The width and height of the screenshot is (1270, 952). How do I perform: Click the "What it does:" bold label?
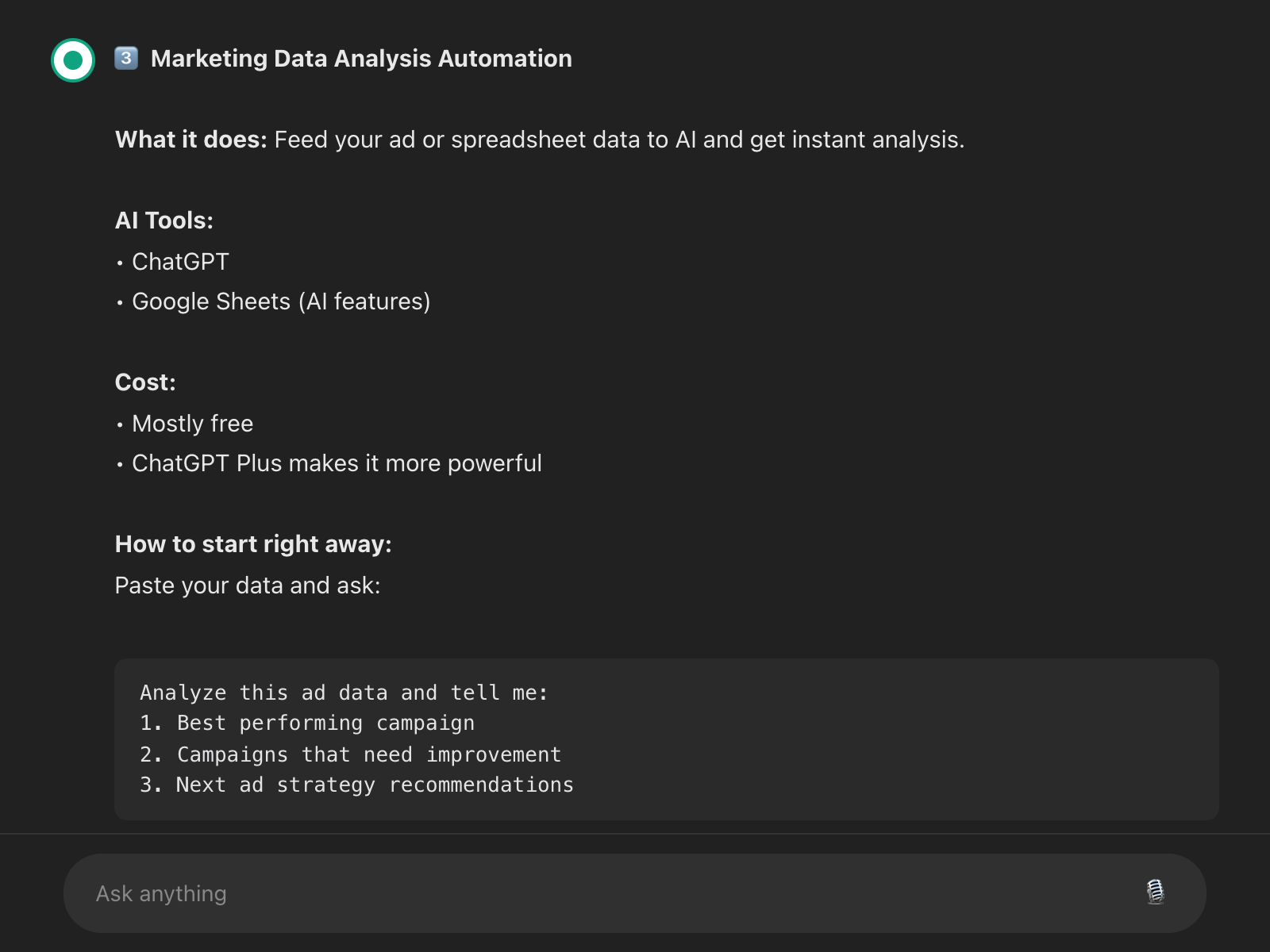(190, 140)
